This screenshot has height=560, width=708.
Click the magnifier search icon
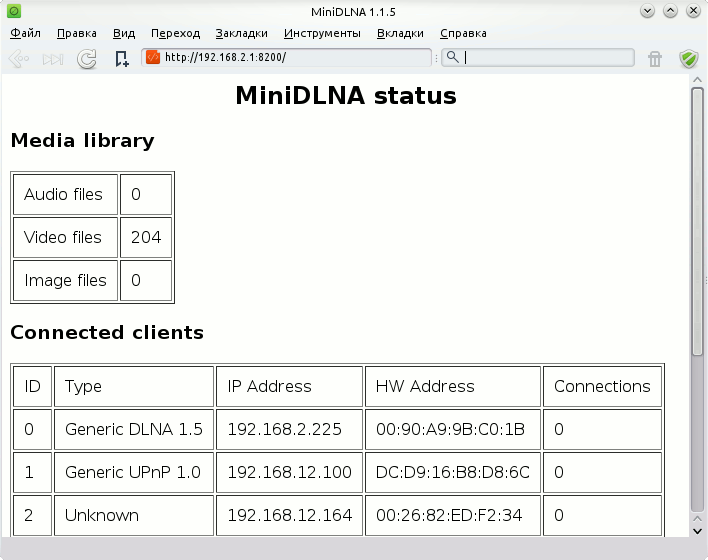pyautogui.click(x=452, y=57)
